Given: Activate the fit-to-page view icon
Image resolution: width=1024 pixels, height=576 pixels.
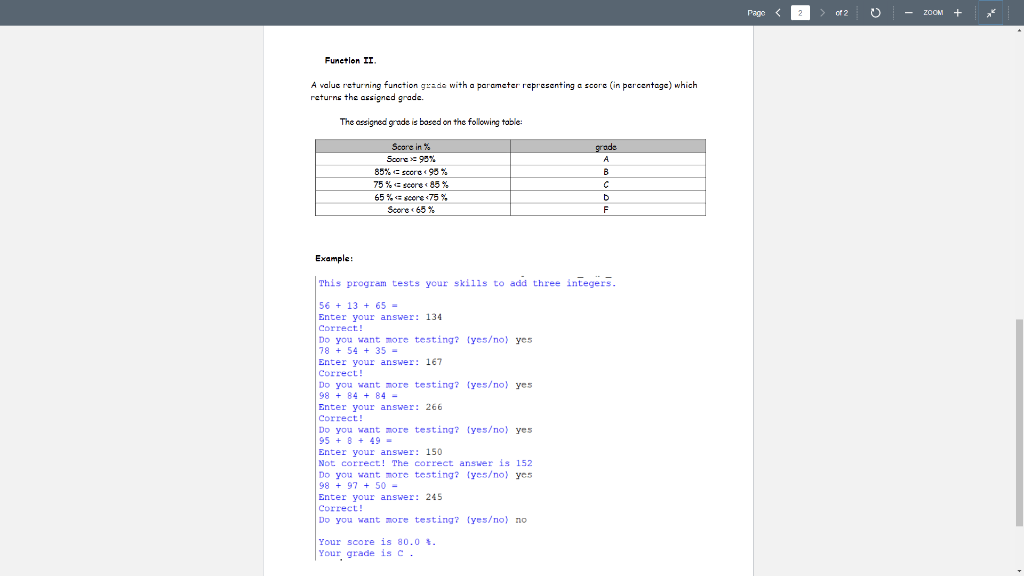Looking at the screenshot, I should pos(990,13).
